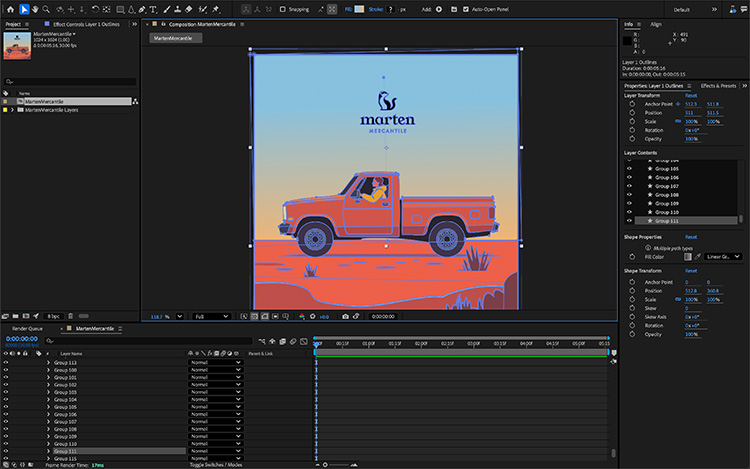
Task: Uncheck the Auto-Open Panel checkbox
Action: click(x=466, y=9)
